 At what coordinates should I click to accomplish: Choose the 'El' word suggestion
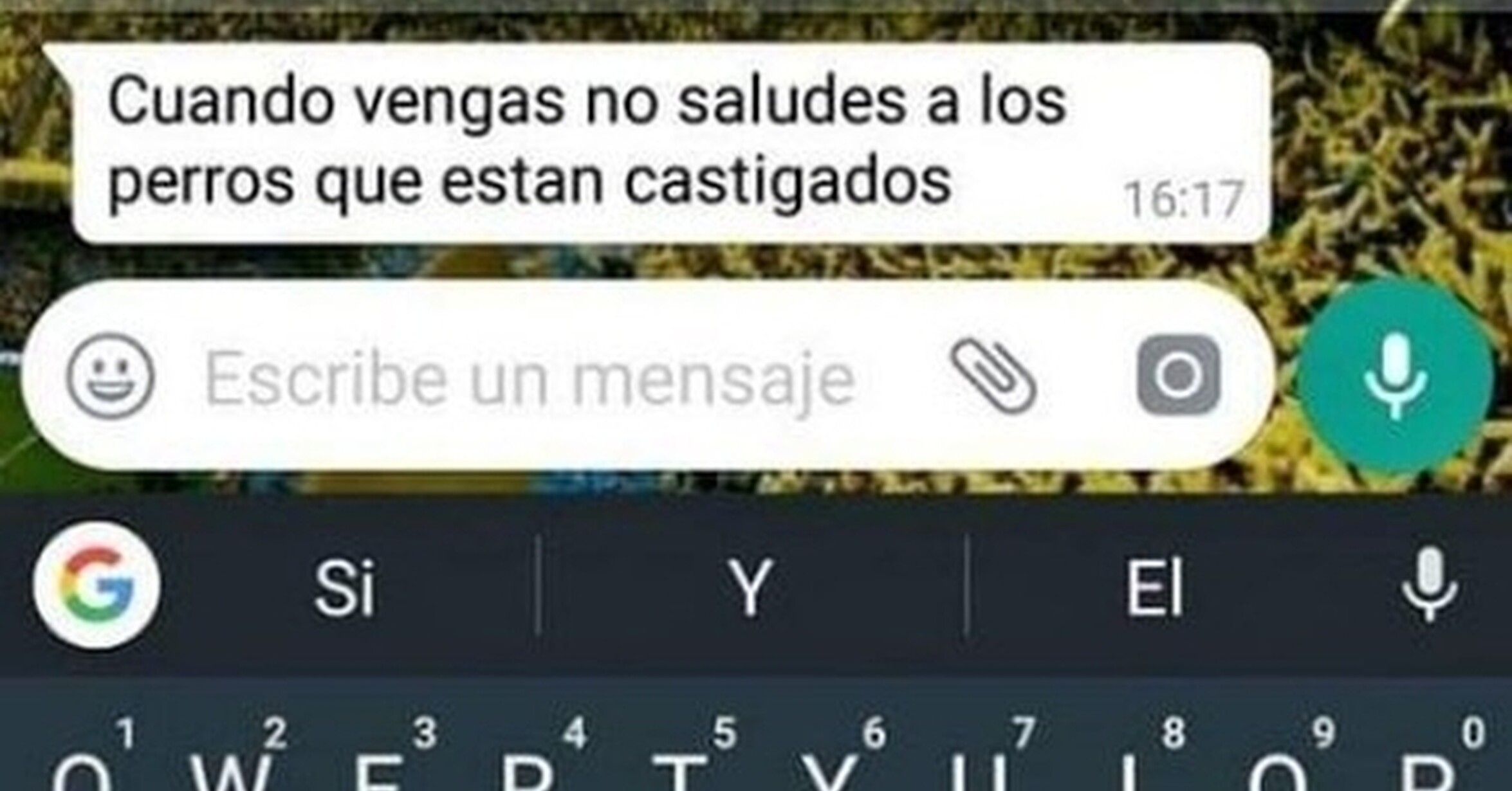tap(1155, 587)
